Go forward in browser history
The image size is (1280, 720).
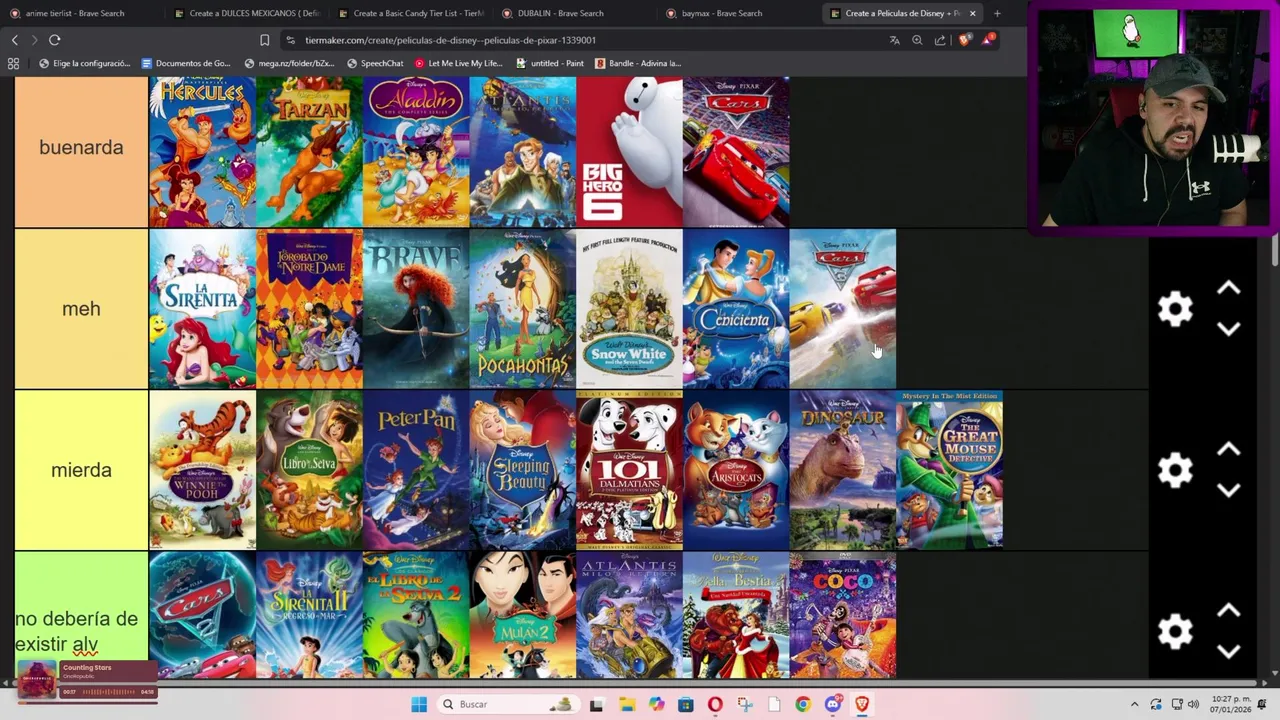coord(34,40)
